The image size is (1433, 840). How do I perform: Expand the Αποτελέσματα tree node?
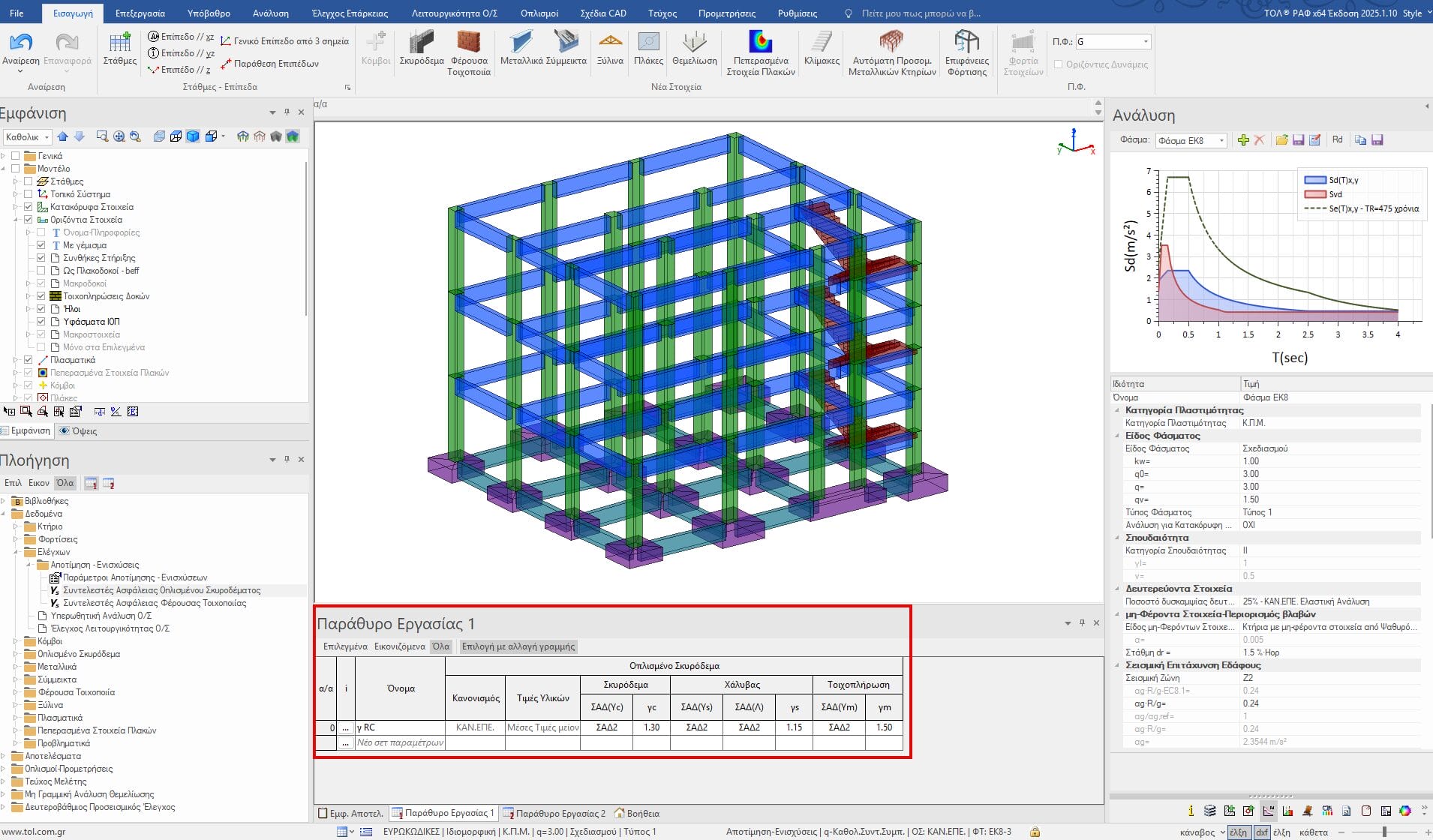point(5,756)
